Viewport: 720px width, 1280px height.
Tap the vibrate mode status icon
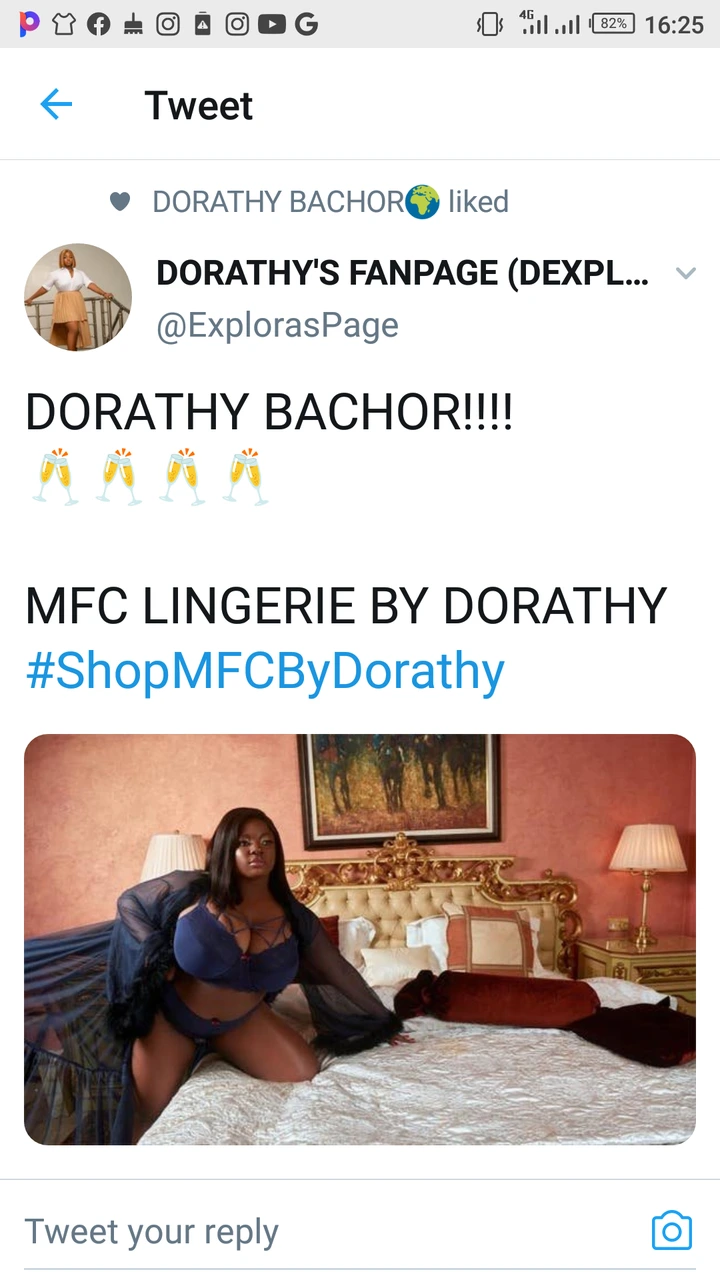point(489,25)
